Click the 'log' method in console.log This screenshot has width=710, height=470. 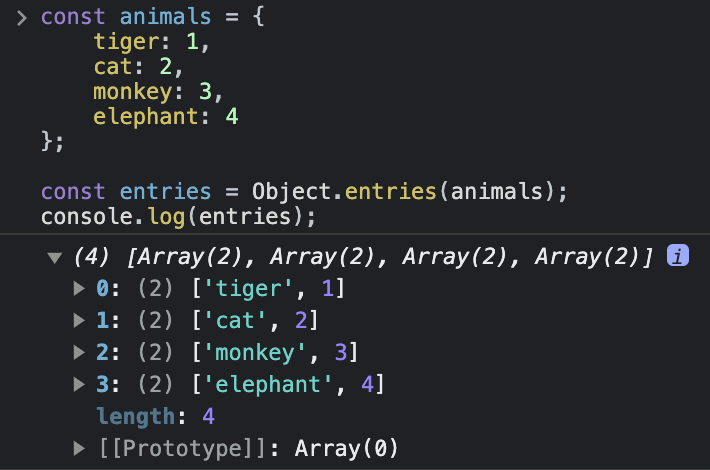click(x=167, y=217)
